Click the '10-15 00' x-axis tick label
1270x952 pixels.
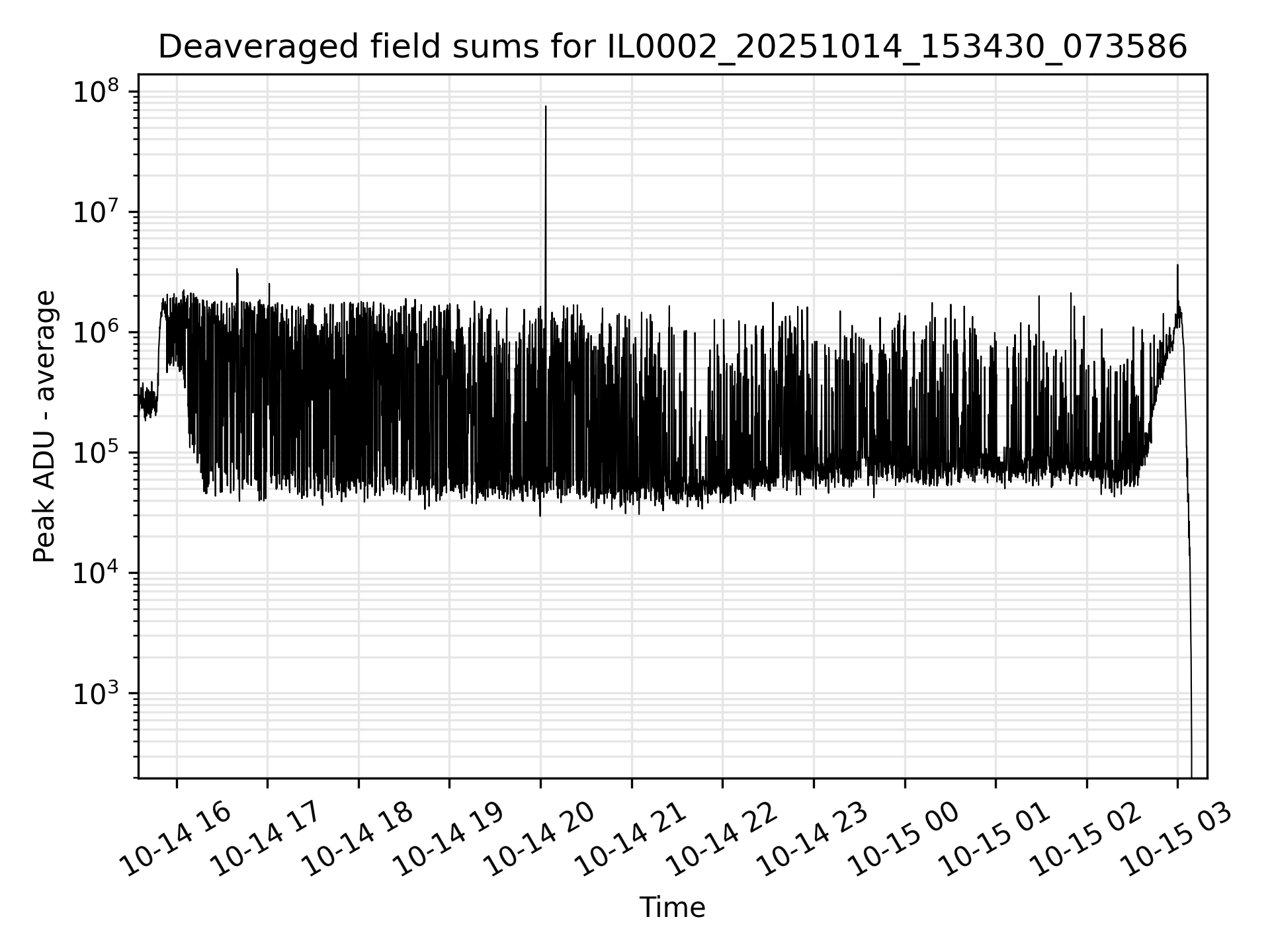tap(904, 840)
